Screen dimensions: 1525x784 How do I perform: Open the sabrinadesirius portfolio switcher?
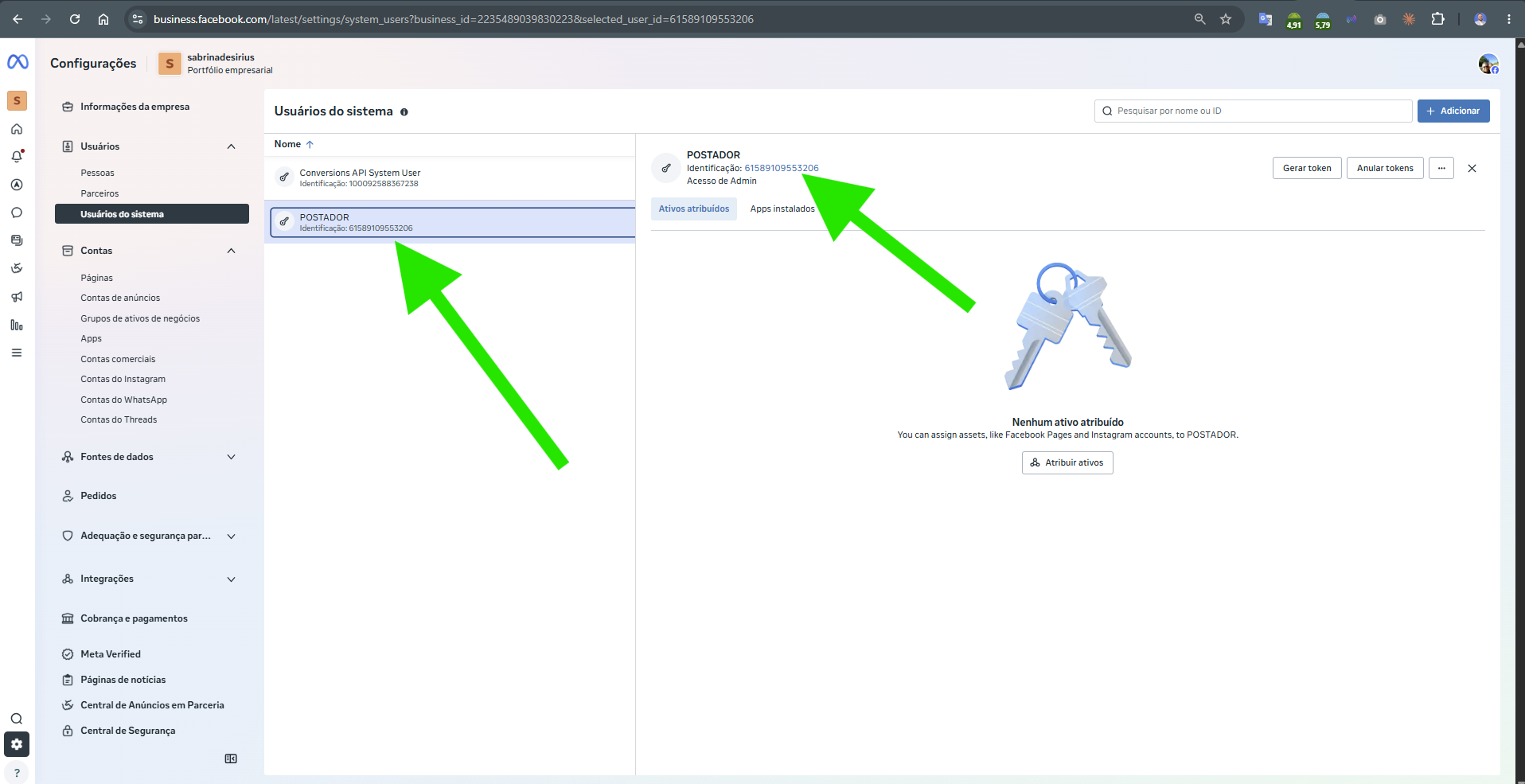[x=216, y=64]
